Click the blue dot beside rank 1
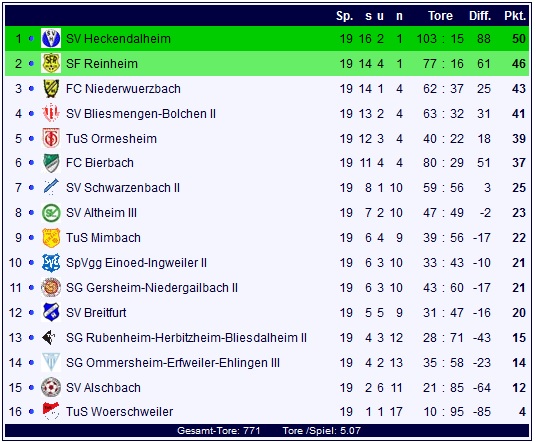The image size is (536, 442). pyautogui.click(x=31, y=38)
